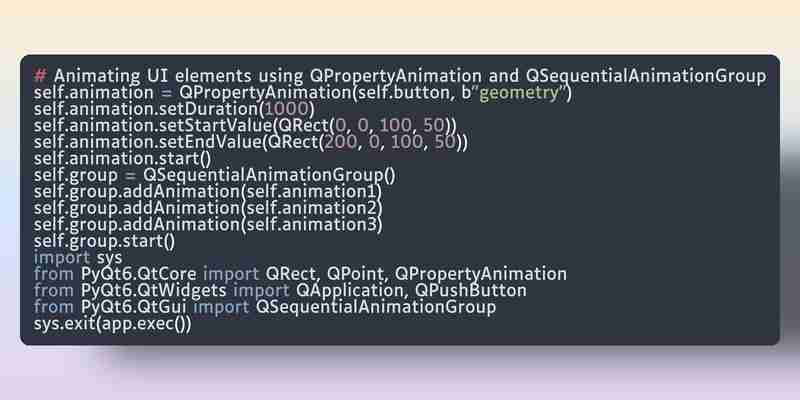Click addAnimation(self.animation3) line
Viewport: 800px width, 400px height.
208,224
